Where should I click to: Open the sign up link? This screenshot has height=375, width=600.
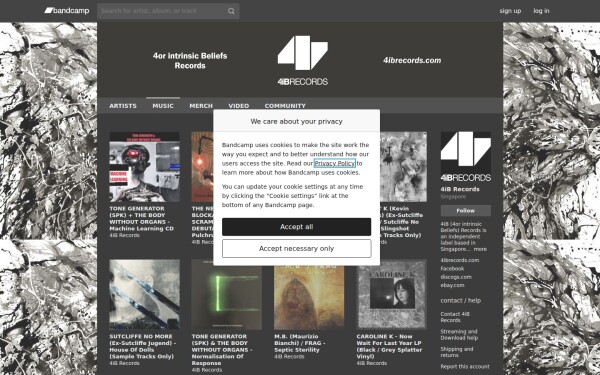point(510,11)
